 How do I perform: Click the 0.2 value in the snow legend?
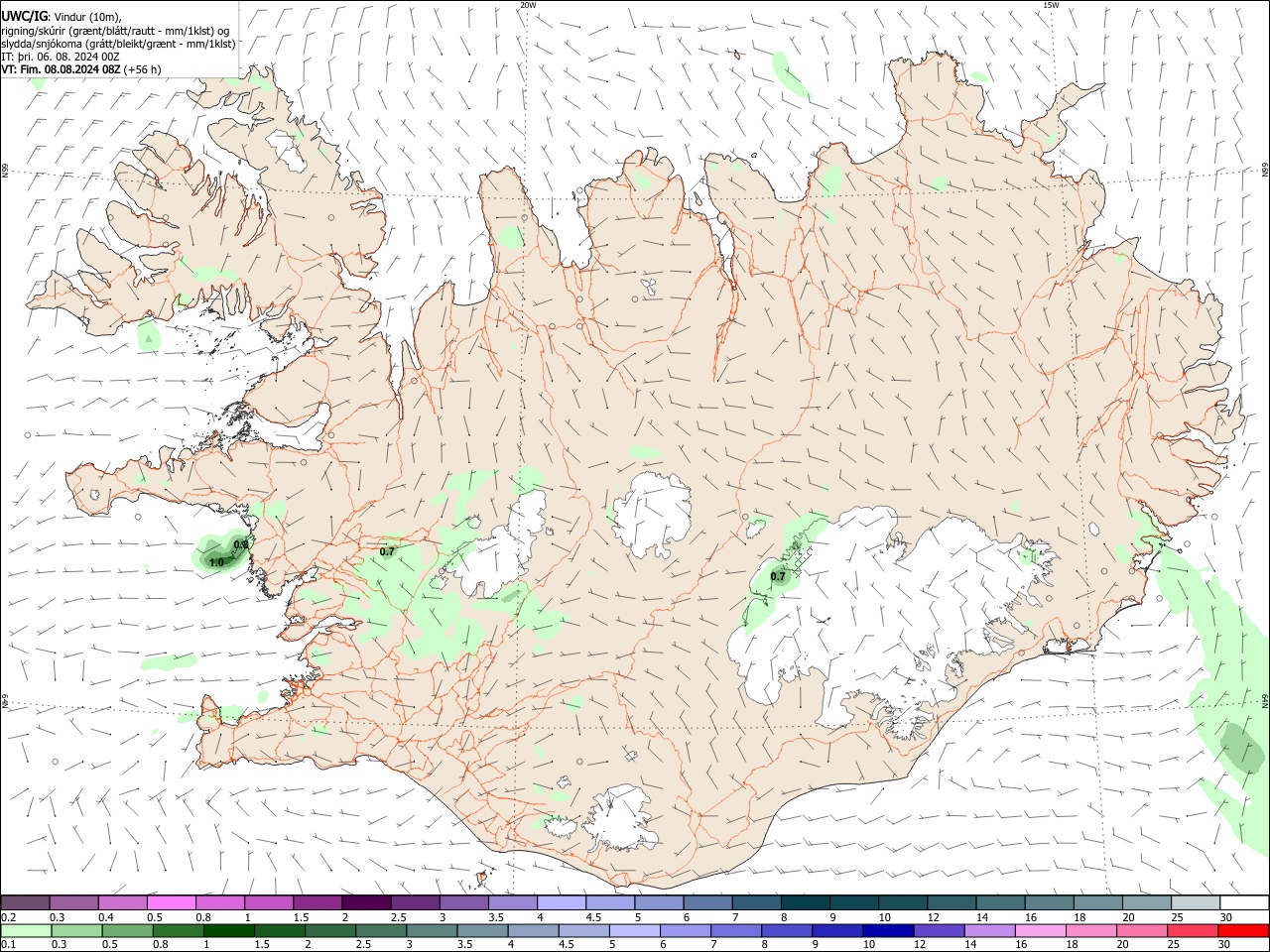pos(9,917)
